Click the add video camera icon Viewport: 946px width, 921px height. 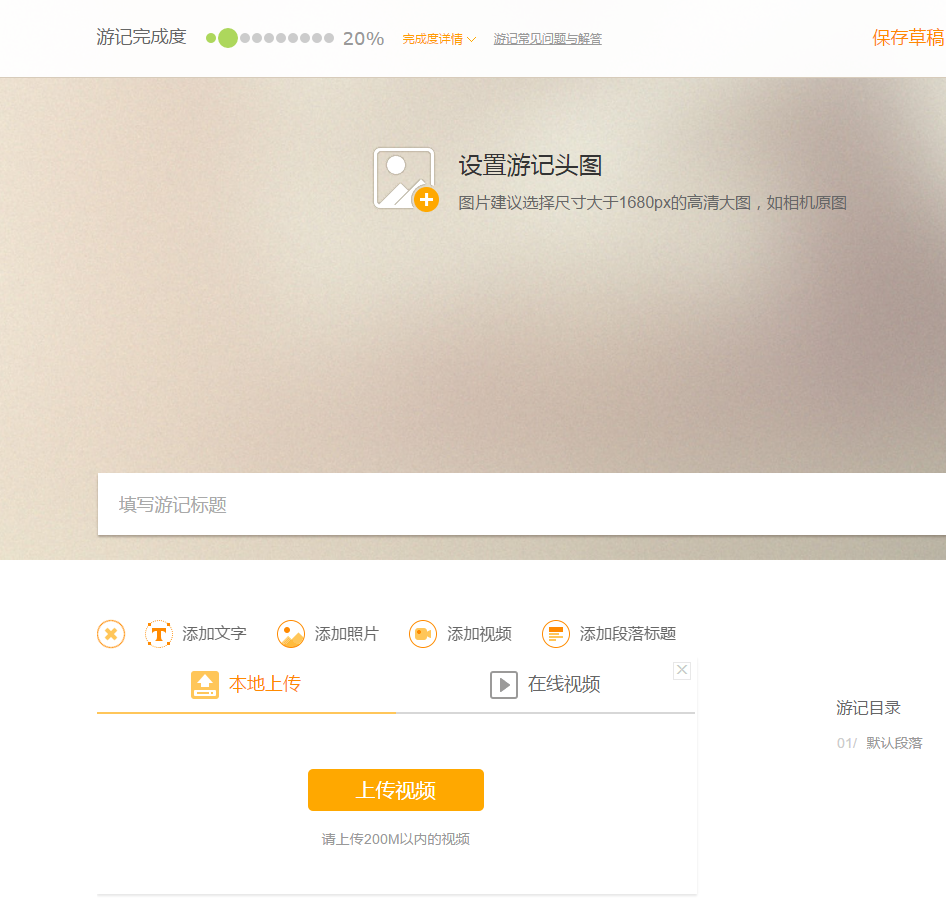pyautogui.click(x=423, y=634)
